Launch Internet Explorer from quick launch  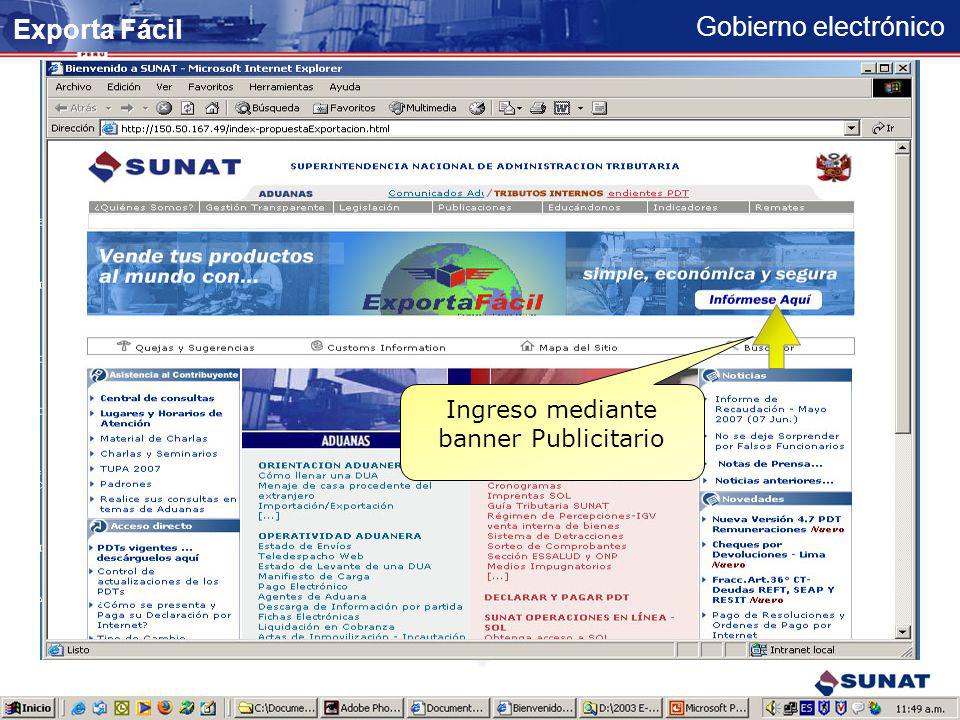[78, 708]
